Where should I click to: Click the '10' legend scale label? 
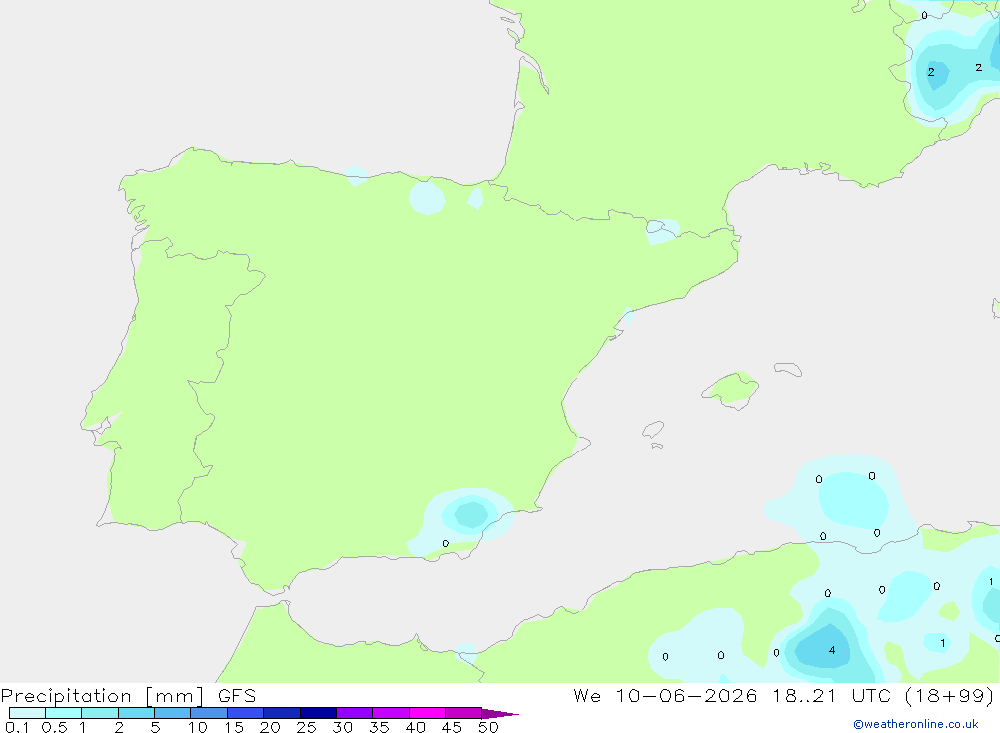pyautogui.click(x=198, y=727)
